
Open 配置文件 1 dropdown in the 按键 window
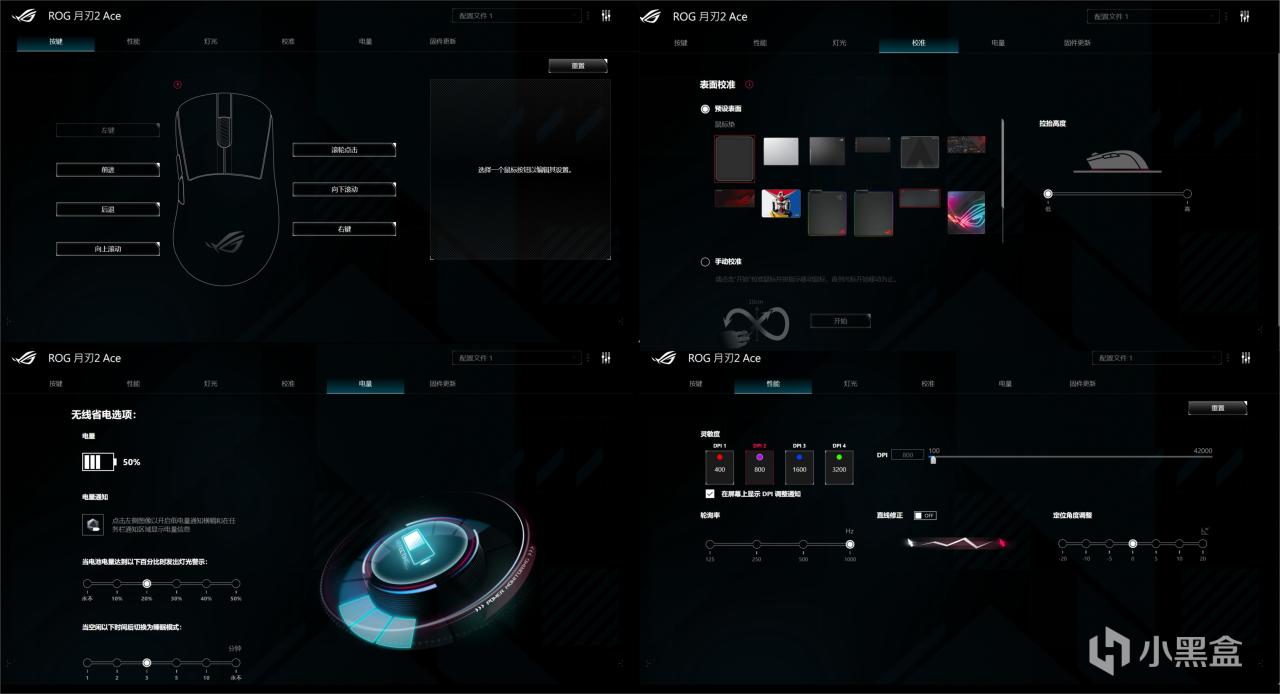pyautogui.click(x=516, y=16)
